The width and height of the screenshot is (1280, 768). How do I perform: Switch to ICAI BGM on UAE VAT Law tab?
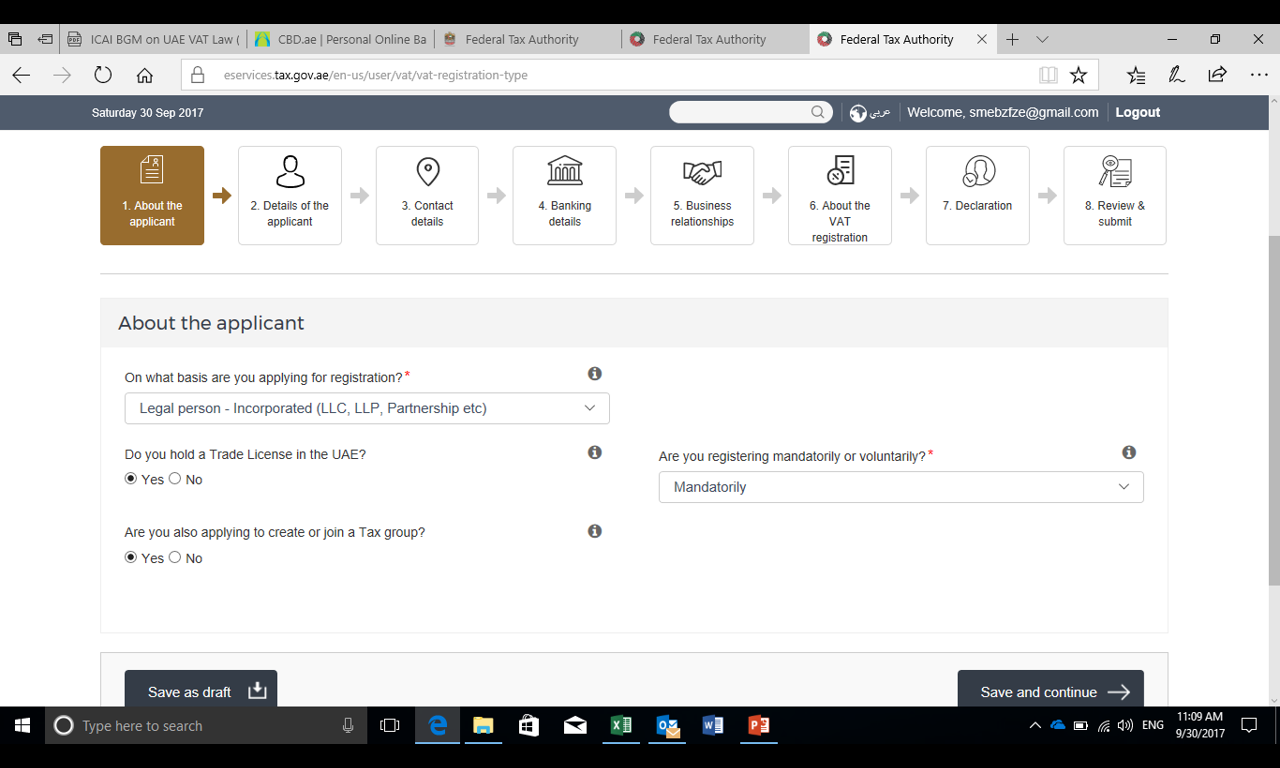tap(153, 39)
